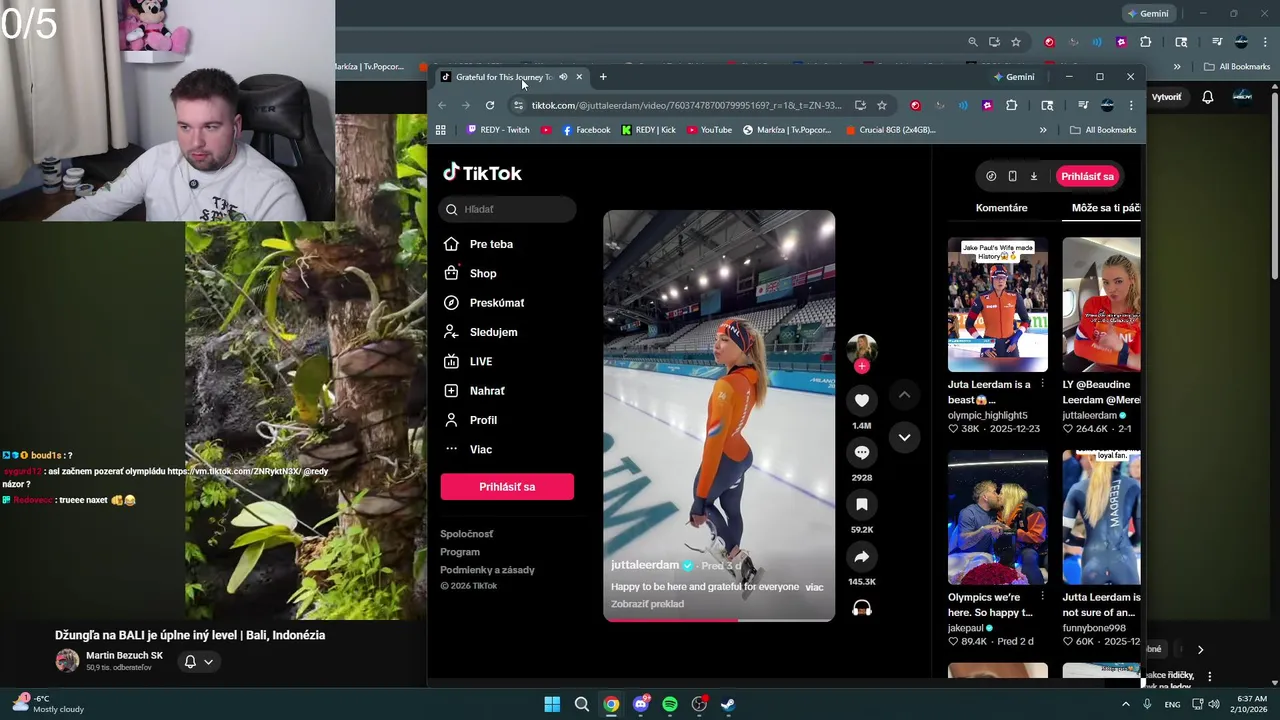Open the TikTok logo home link
Screen dimensions: 1280x720
point(482,173)
